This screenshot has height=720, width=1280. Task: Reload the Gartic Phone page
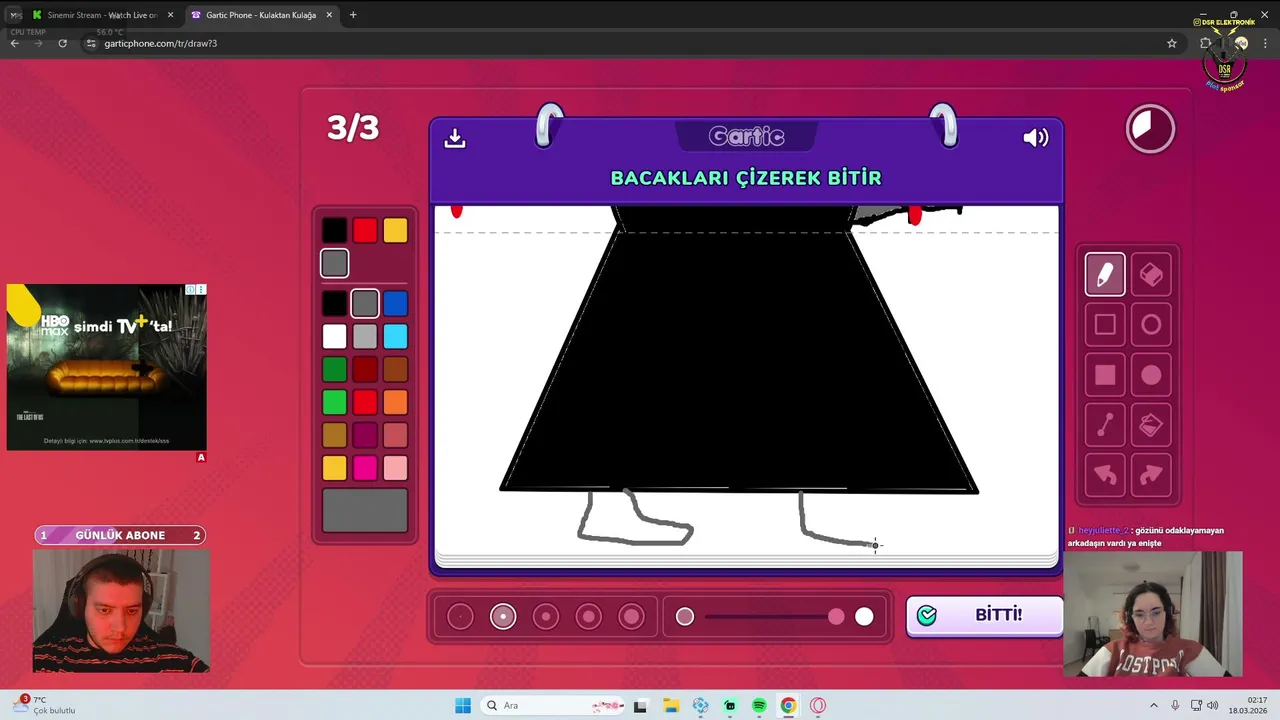pos(62,43)
